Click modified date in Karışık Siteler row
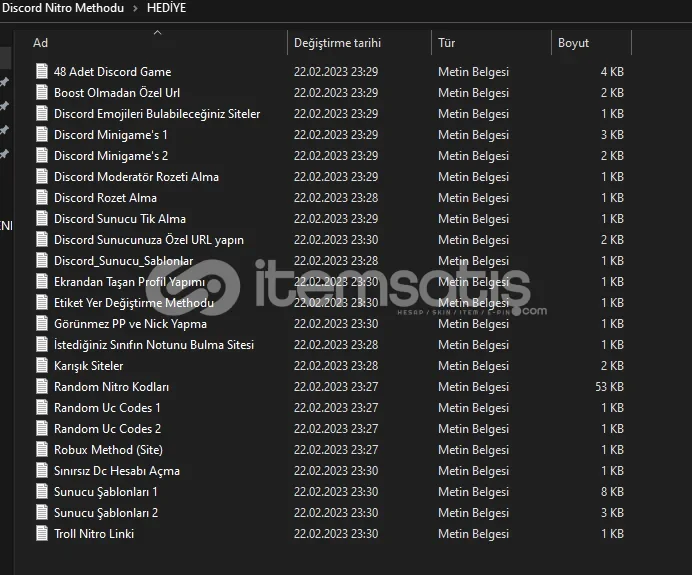This screenshot has height=575, width=692. (x=336, y=366)
